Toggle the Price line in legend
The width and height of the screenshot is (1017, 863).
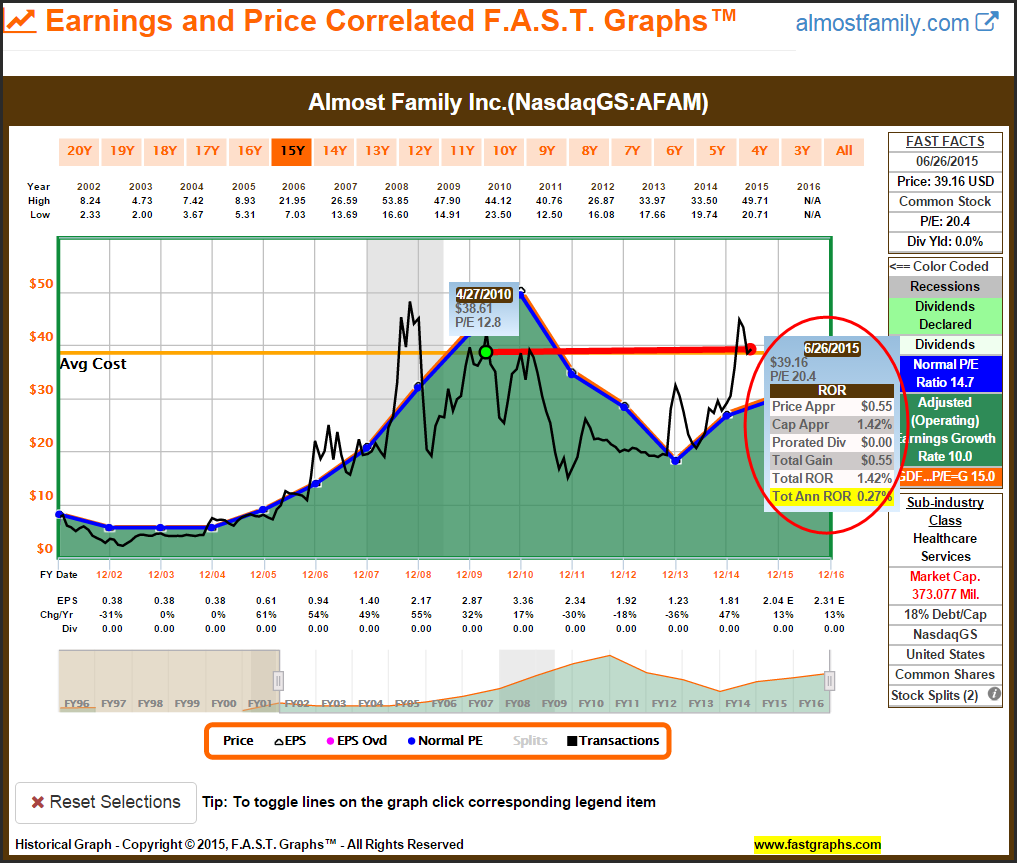(x=238, y=741)
